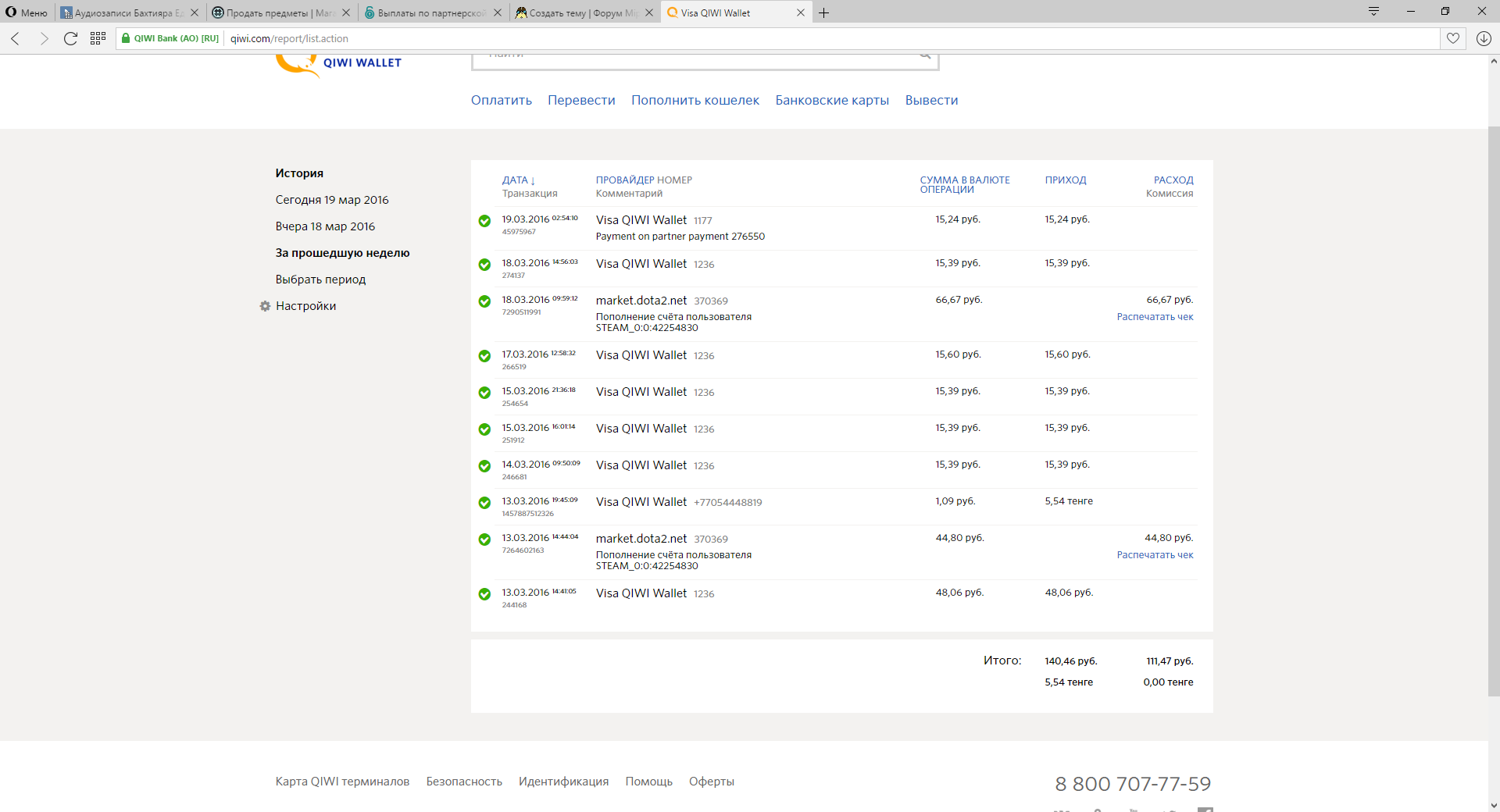
Task: Print receipt for 66,67 руб. payment
Action: tap(1155, 317)
